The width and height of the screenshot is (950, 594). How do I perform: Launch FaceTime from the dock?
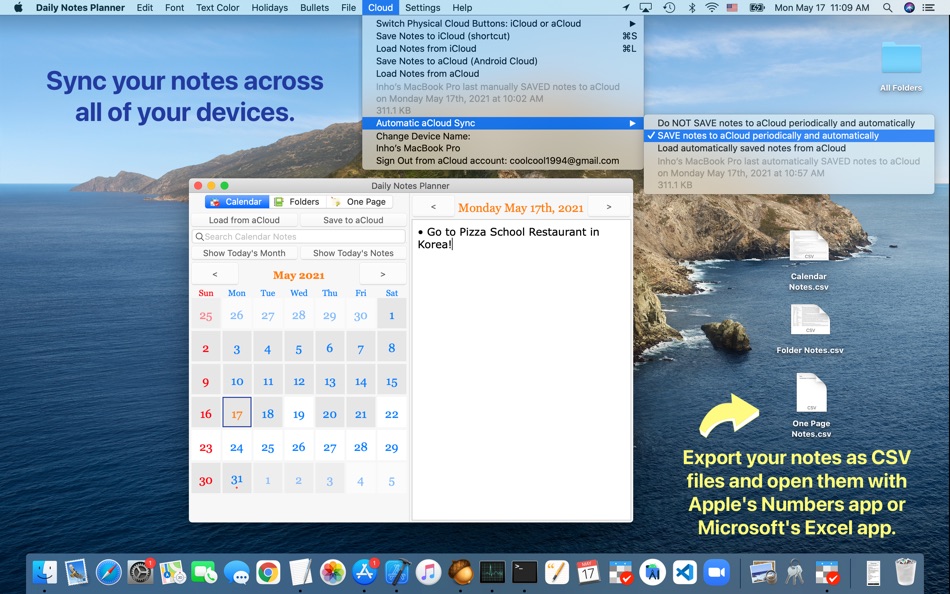(x=204, y=572)
